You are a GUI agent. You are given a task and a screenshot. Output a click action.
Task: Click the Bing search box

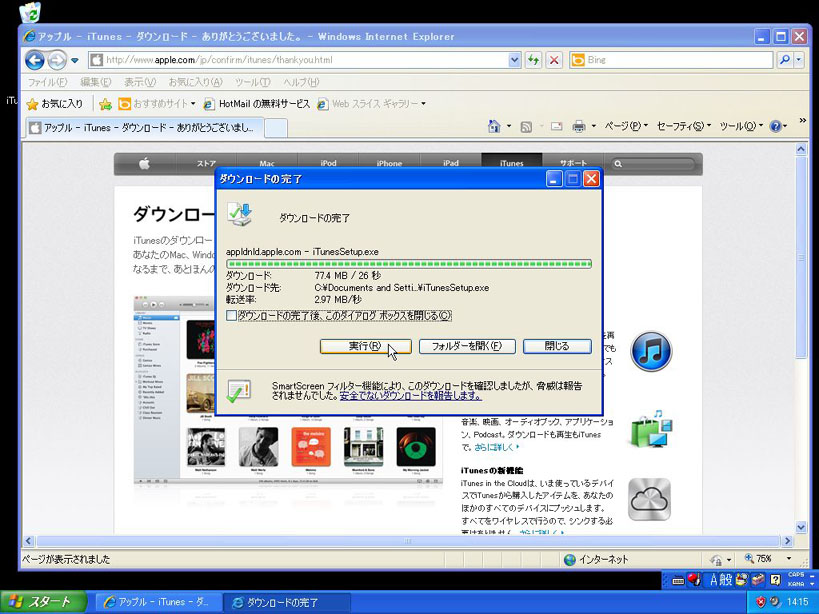click(x=671, y=60)
